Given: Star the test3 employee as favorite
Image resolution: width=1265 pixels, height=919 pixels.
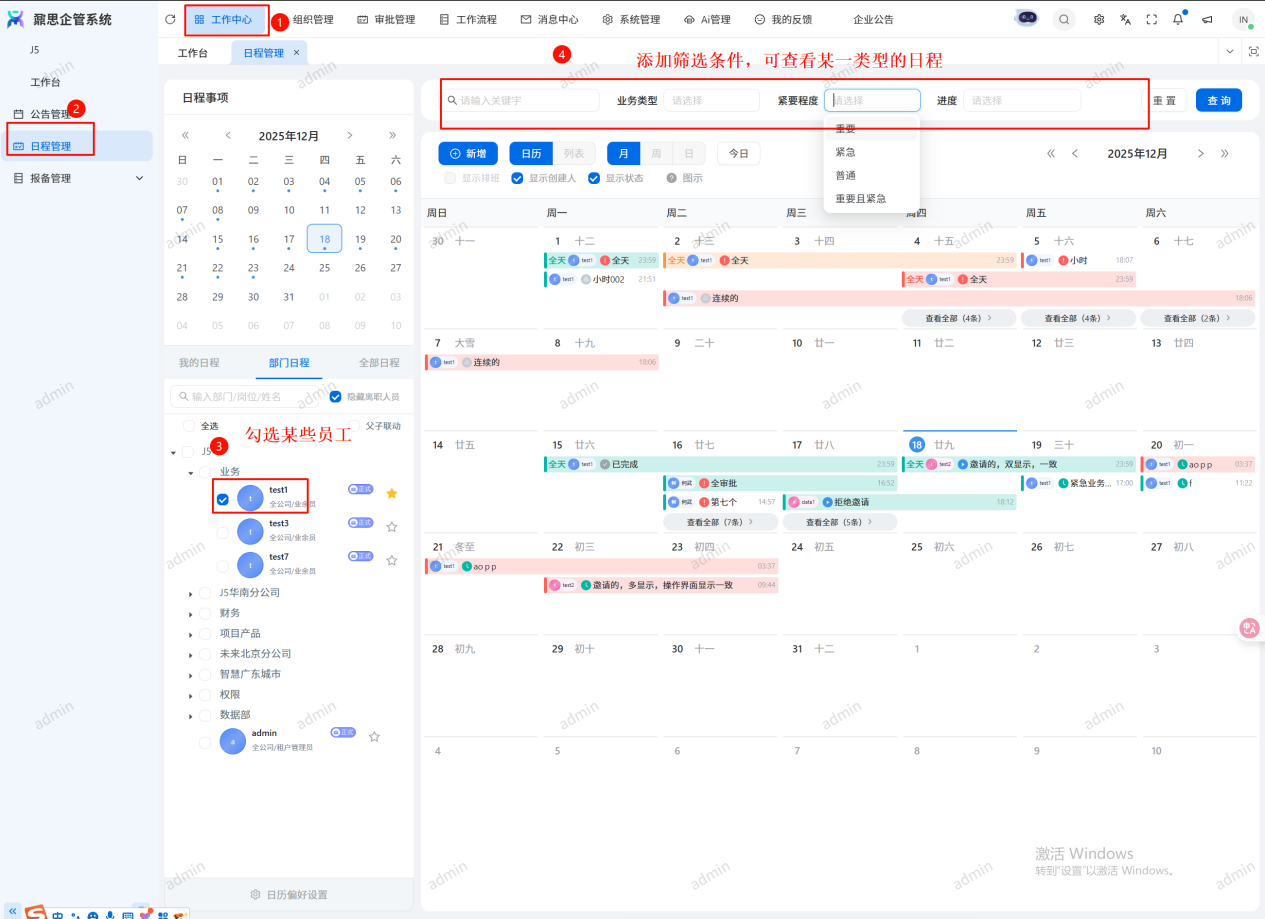Looking at the screenshot, I should click(x=392, y=527).
